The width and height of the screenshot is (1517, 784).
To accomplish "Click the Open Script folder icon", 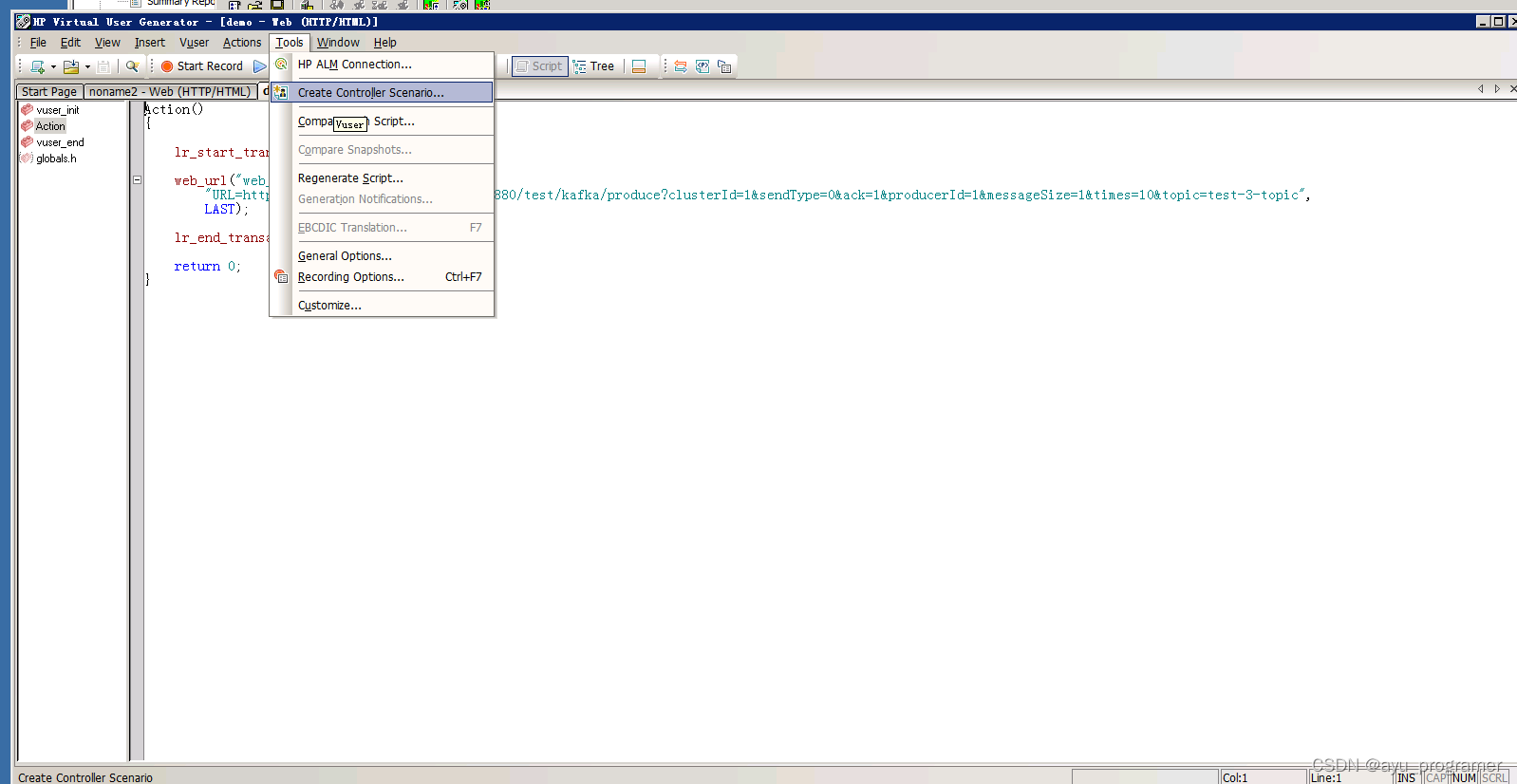I will (71, 66).
